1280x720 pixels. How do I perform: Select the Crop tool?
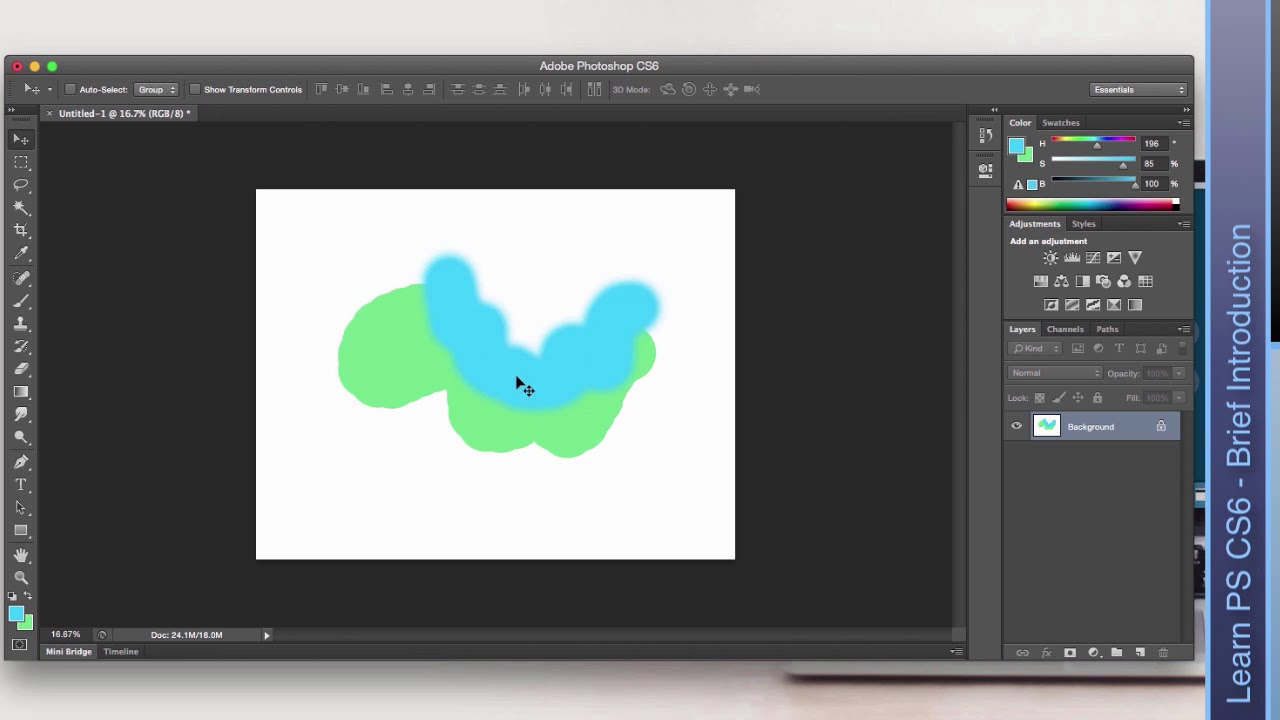(21, 231)
